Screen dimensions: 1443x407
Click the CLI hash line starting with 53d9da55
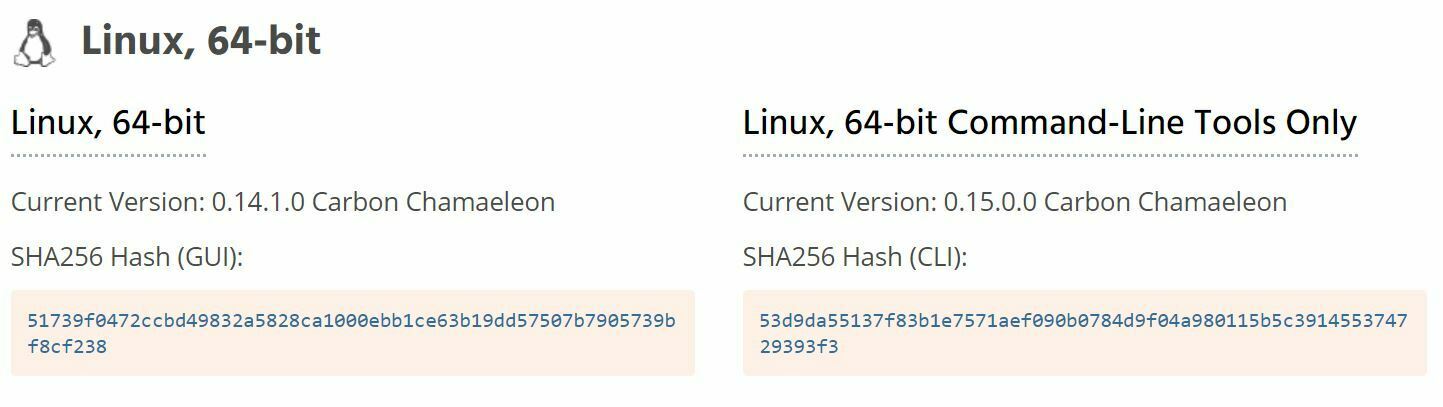pyautogui.click(x=1083, y=321)
